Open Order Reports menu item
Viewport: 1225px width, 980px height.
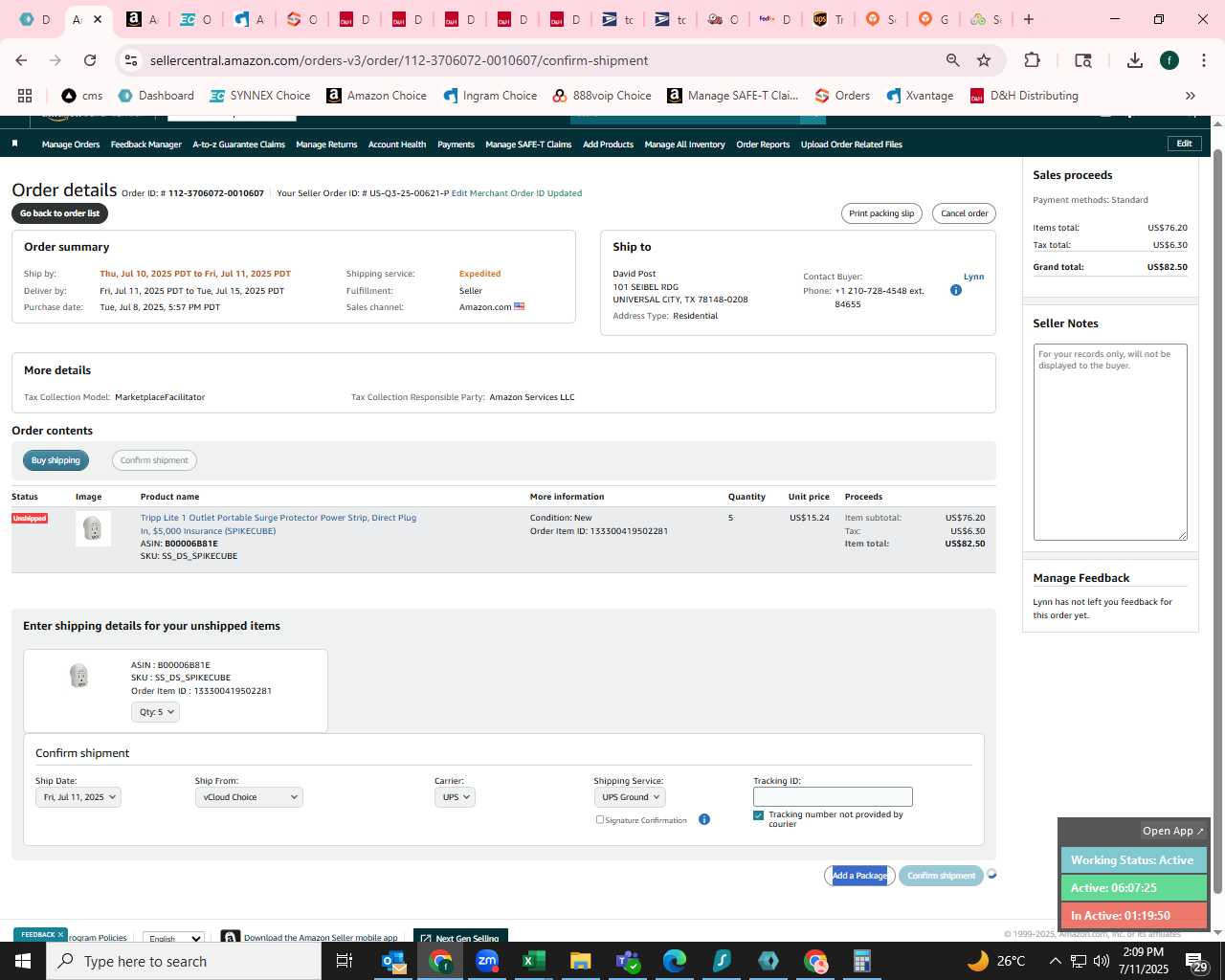[763, 145]
